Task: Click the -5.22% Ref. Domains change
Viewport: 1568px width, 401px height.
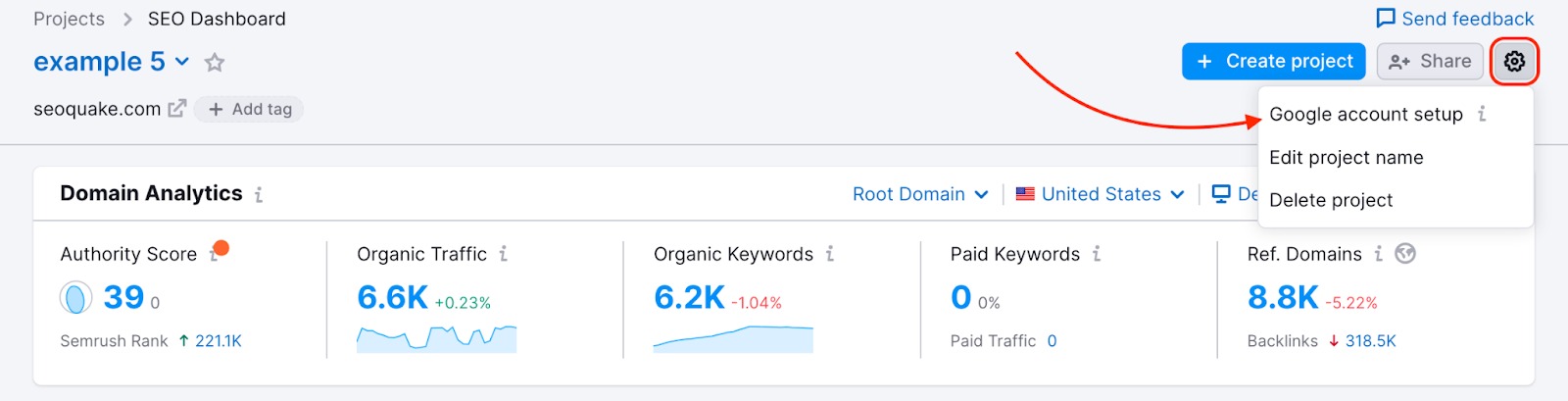Action: tap(1351, 303)
